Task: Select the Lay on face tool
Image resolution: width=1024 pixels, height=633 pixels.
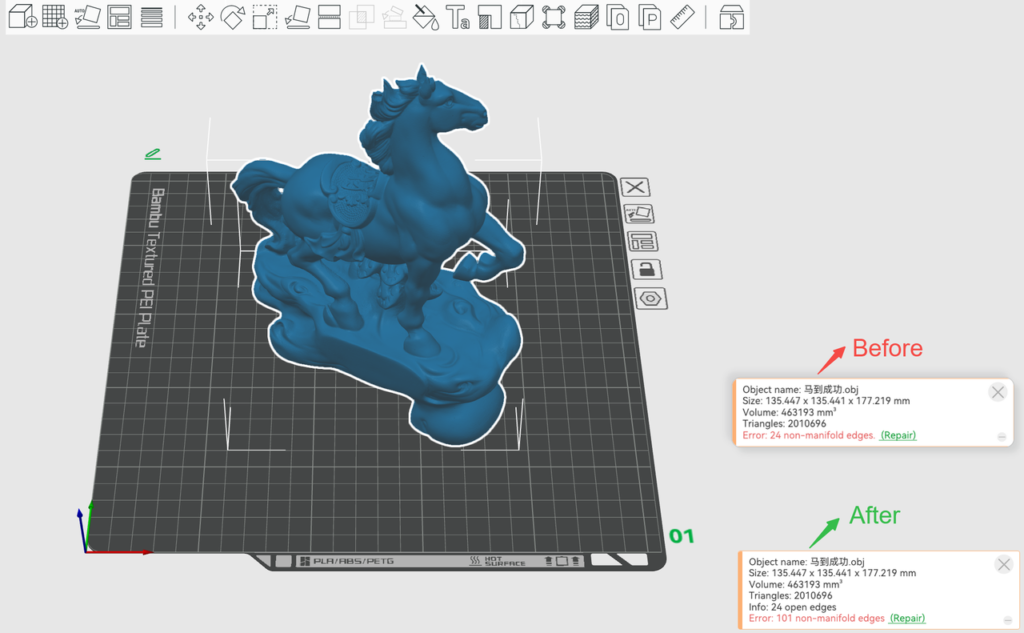Action: pos(297,17)
